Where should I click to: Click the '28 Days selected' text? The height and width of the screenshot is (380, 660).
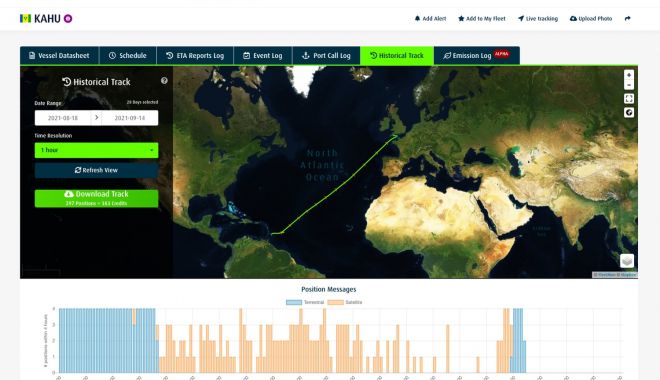point(142,102)
